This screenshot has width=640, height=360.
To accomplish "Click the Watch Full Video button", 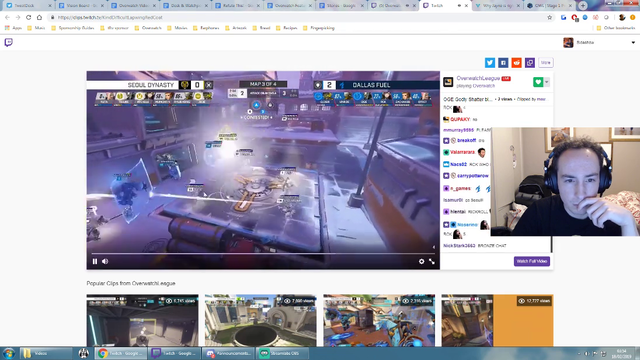I will (x=531, y=261).
